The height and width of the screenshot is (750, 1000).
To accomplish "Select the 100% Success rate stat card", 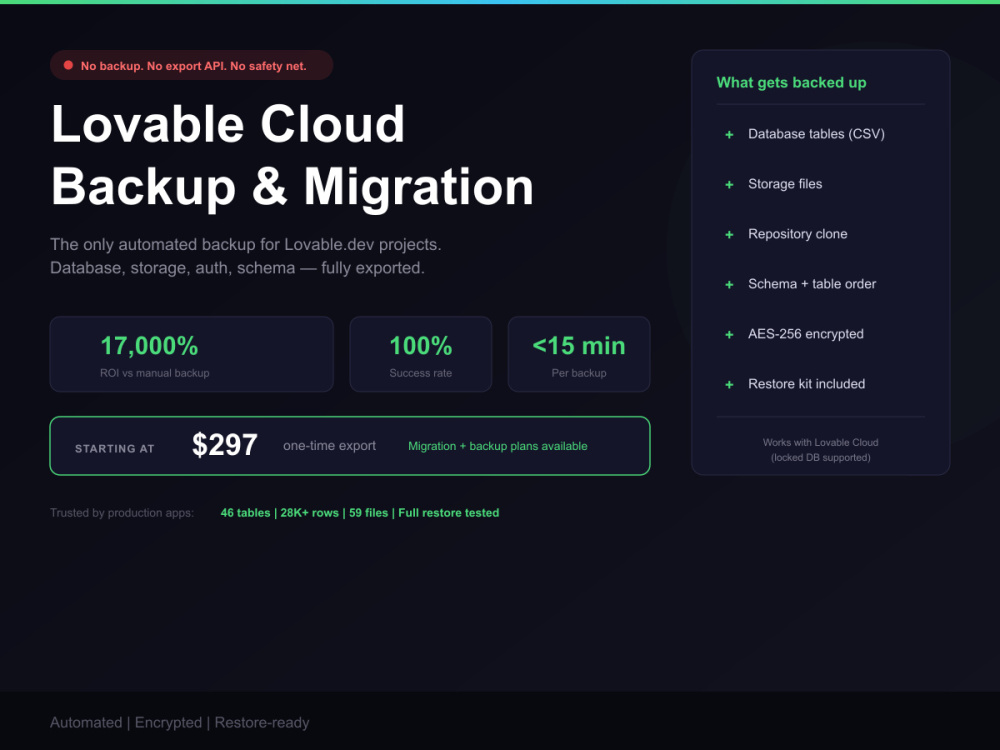I will pos(421,354).
